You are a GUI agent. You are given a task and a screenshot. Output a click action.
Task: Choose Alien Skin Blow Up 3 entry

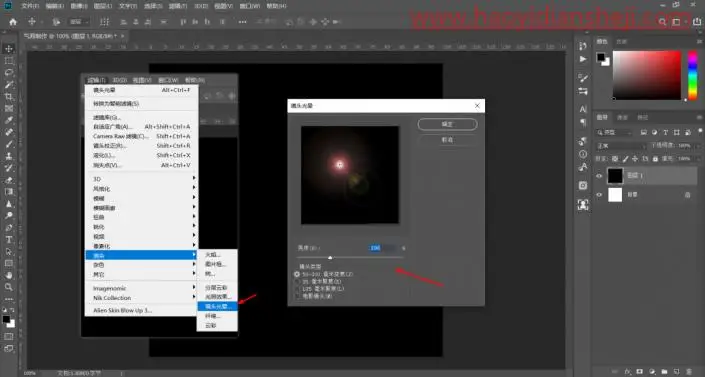tap(141, 310)
